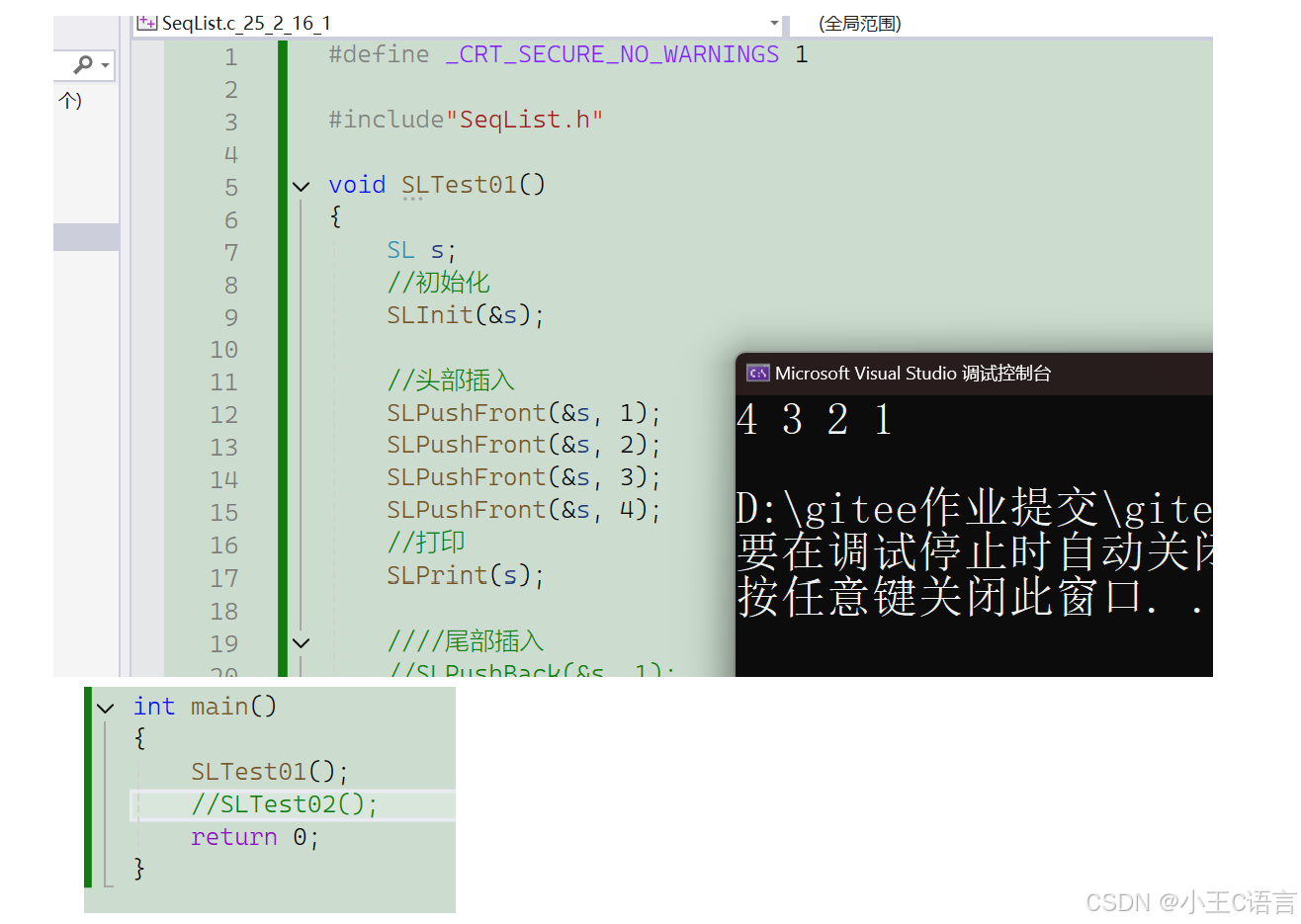1301x924 pixels.
Task: Click the file icon next to SeqList.c_25_2_16_1
Action: (x=147, y=23)
